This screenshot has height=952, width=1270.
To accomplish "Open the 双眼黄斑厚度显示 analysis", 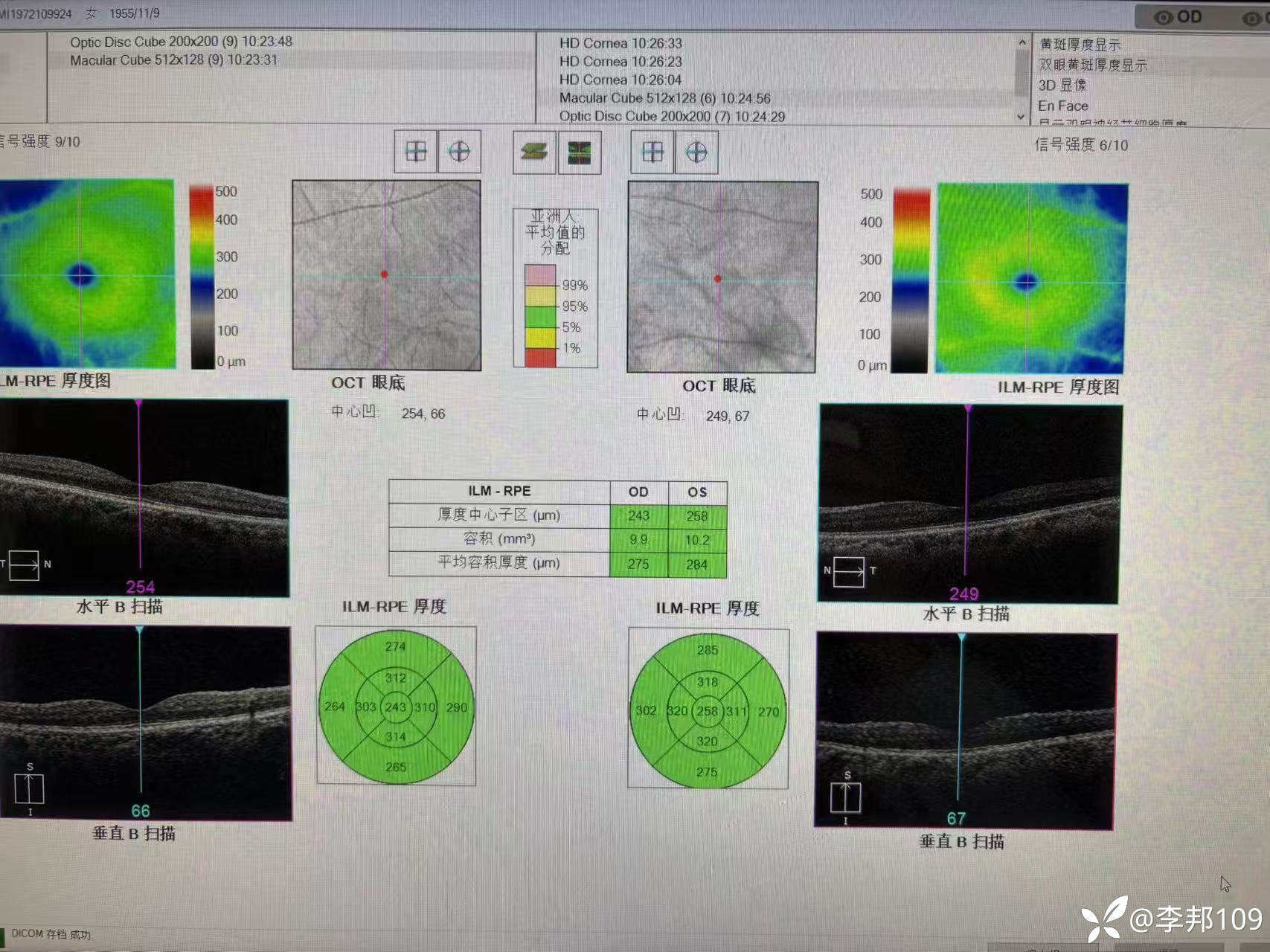I will [x=1092, y=65].
